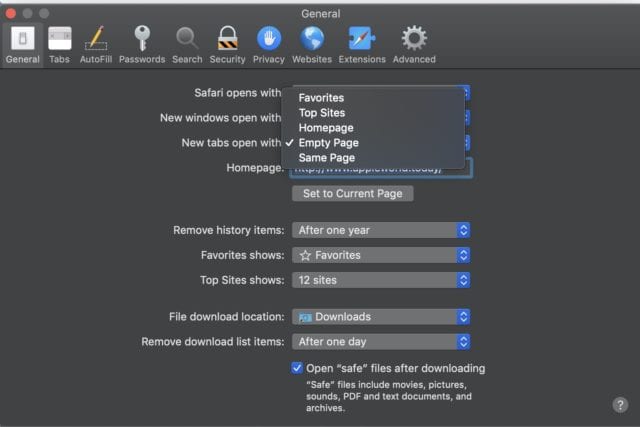Open the AutoFill preferences pane
640x427 pixels.
(96, 44)
